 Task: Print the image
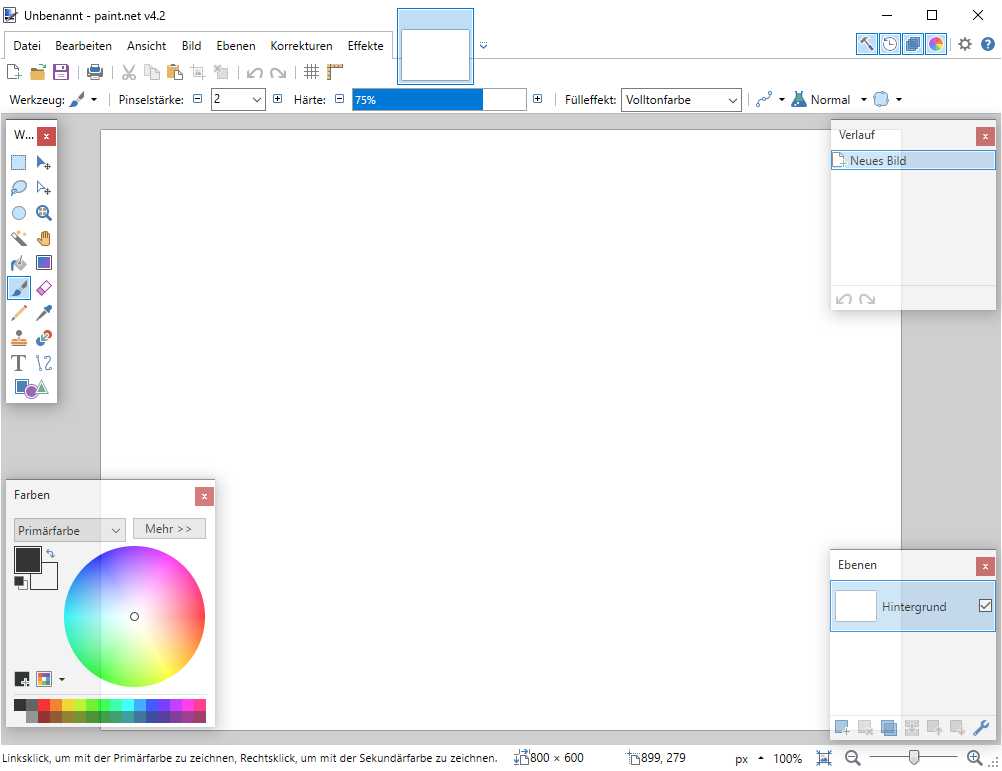click(95, 72)
